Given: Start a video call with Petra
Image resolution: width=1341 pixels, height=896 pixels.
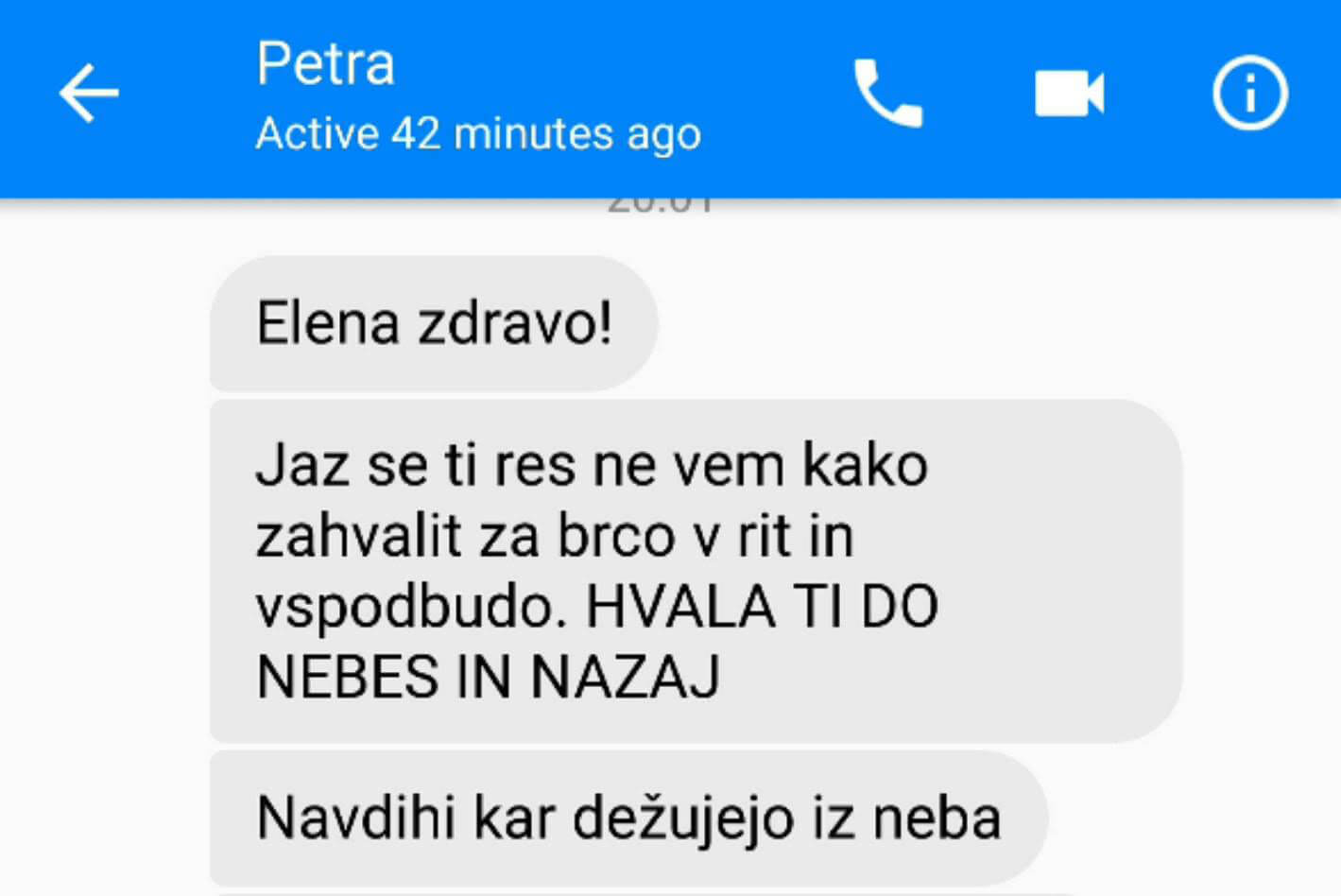Looking at the screenshot, I should (x=1069, y=94).
